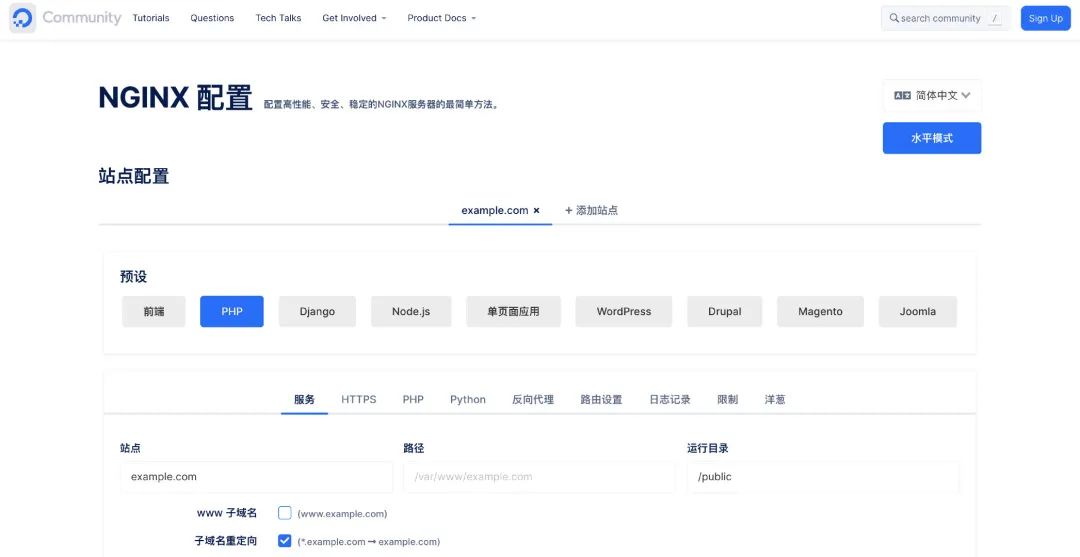The height and width of the screenshot is (557, 1080).
Task: Switch to the 反向代理 tab
Action: [x=533, y=399]
